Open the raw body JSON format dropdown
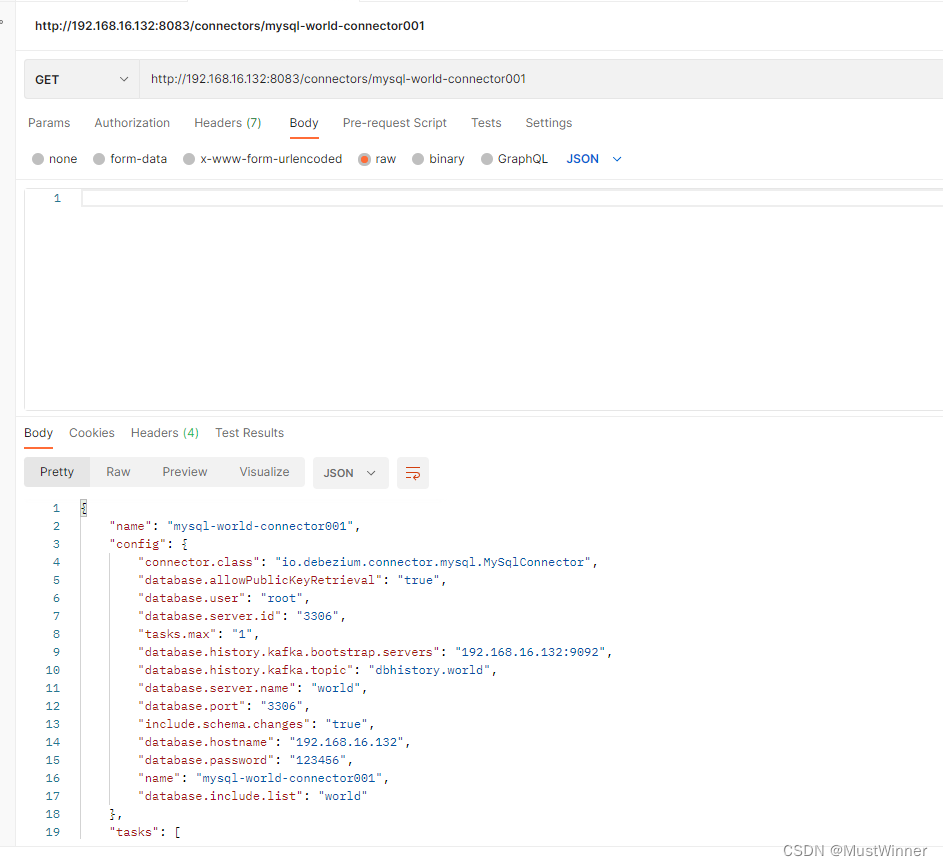Viewport: 943px width, 866px height. pyautogui.click(x=594, y=158)
